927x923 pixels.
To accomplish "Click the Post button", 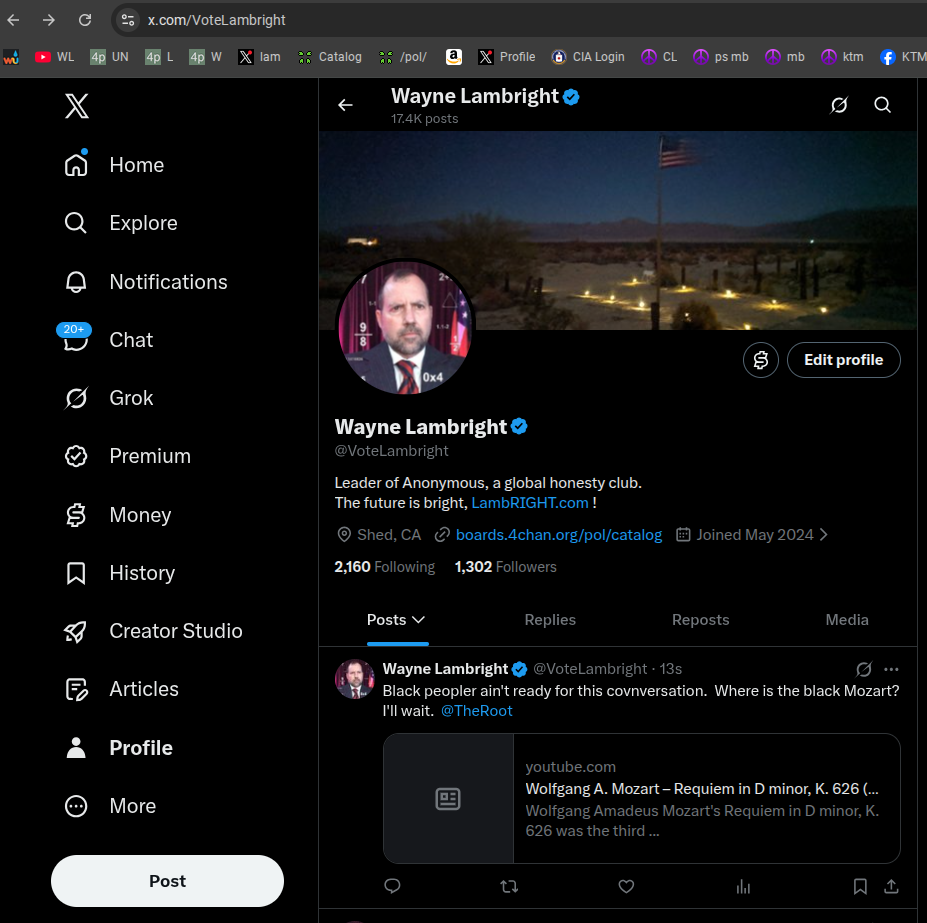I will click(x=167, y=881).
